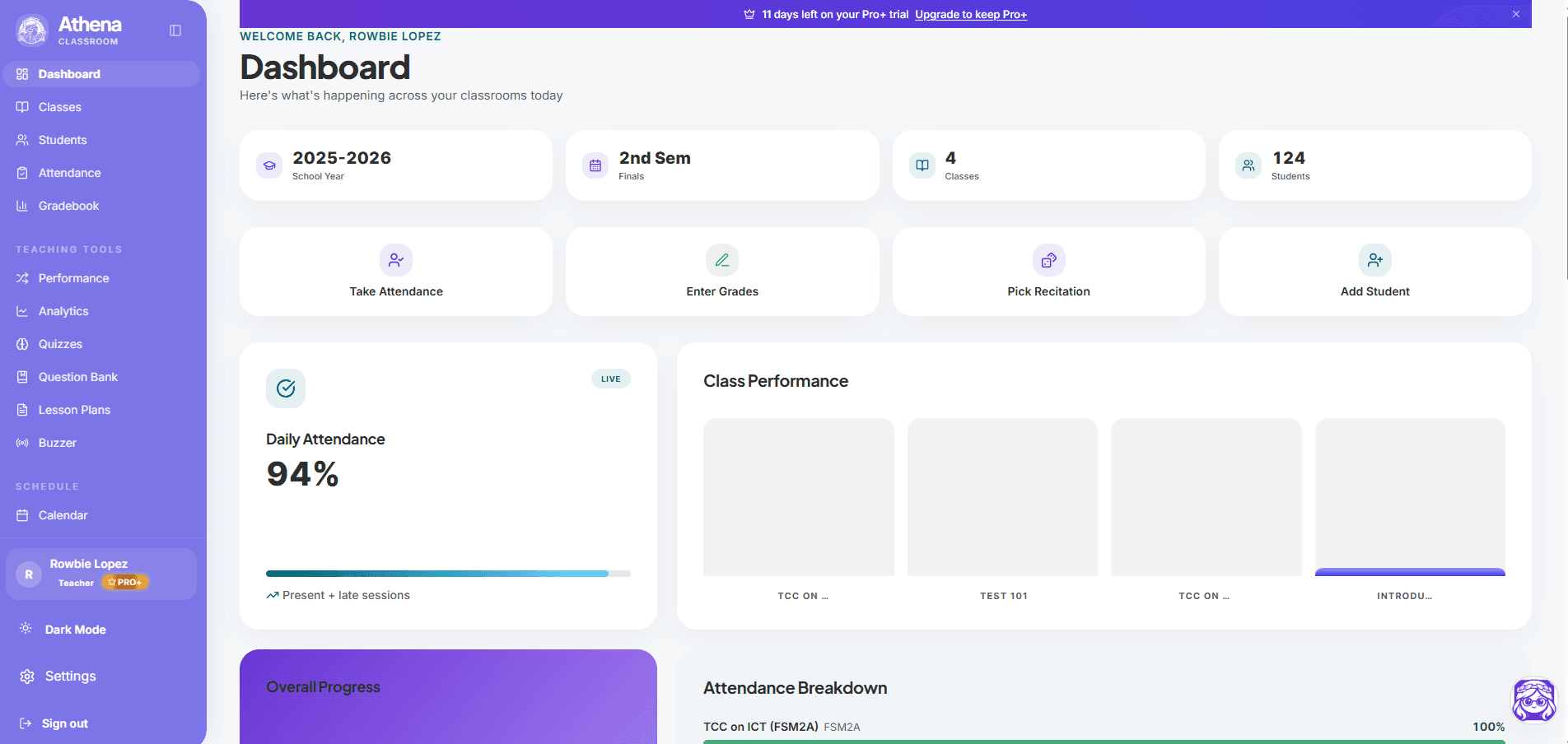Click the page vertical scrollbar
The image size is (1568, 744).
tap(1565, 140)
